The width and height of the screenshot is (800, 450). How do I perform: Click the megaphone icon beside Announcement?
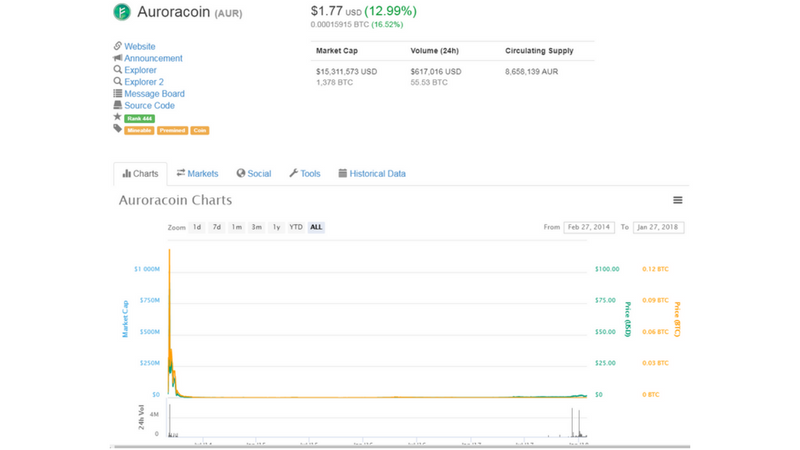click(117, 58)
